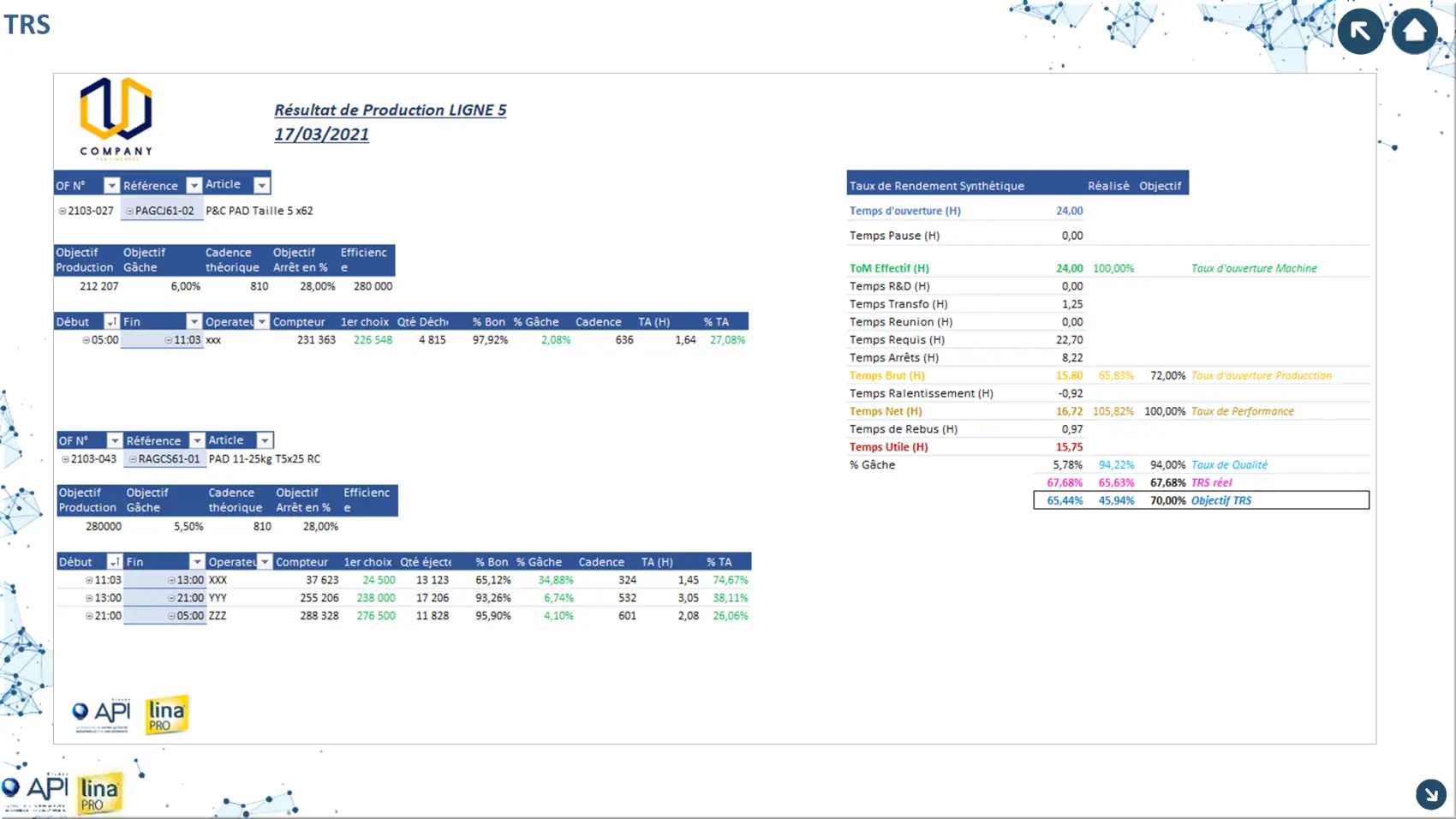
Task: Click the API logo inside the report
Action: pyautogui.click(x=102, y=715)
